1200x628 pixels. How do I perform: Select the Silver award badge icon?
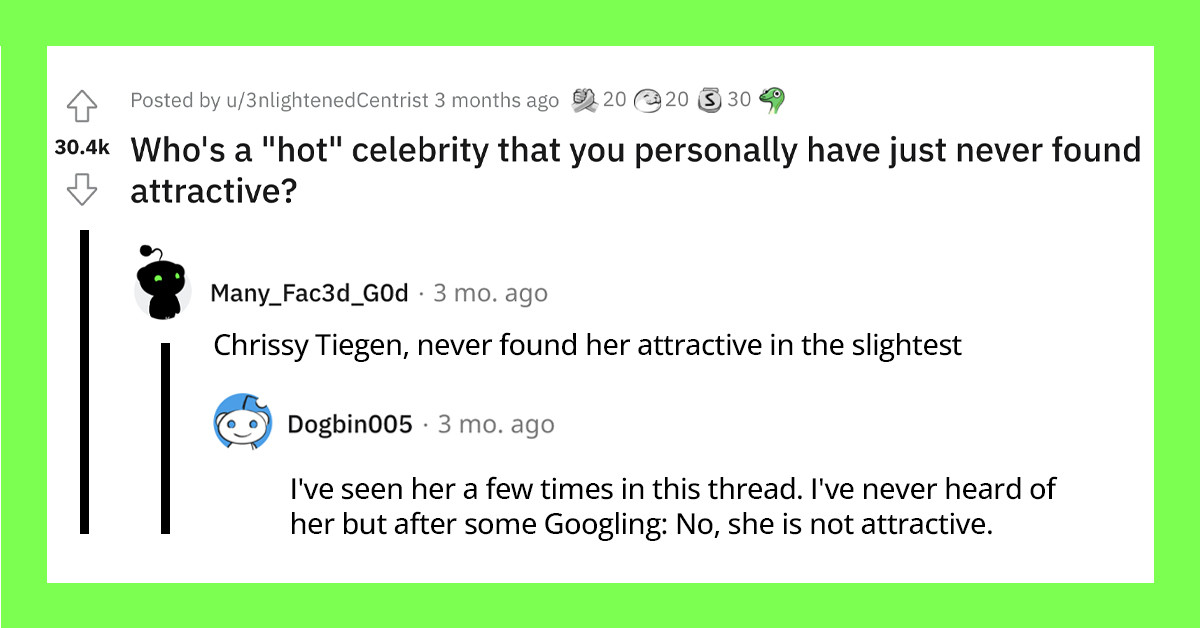point(710,99)
